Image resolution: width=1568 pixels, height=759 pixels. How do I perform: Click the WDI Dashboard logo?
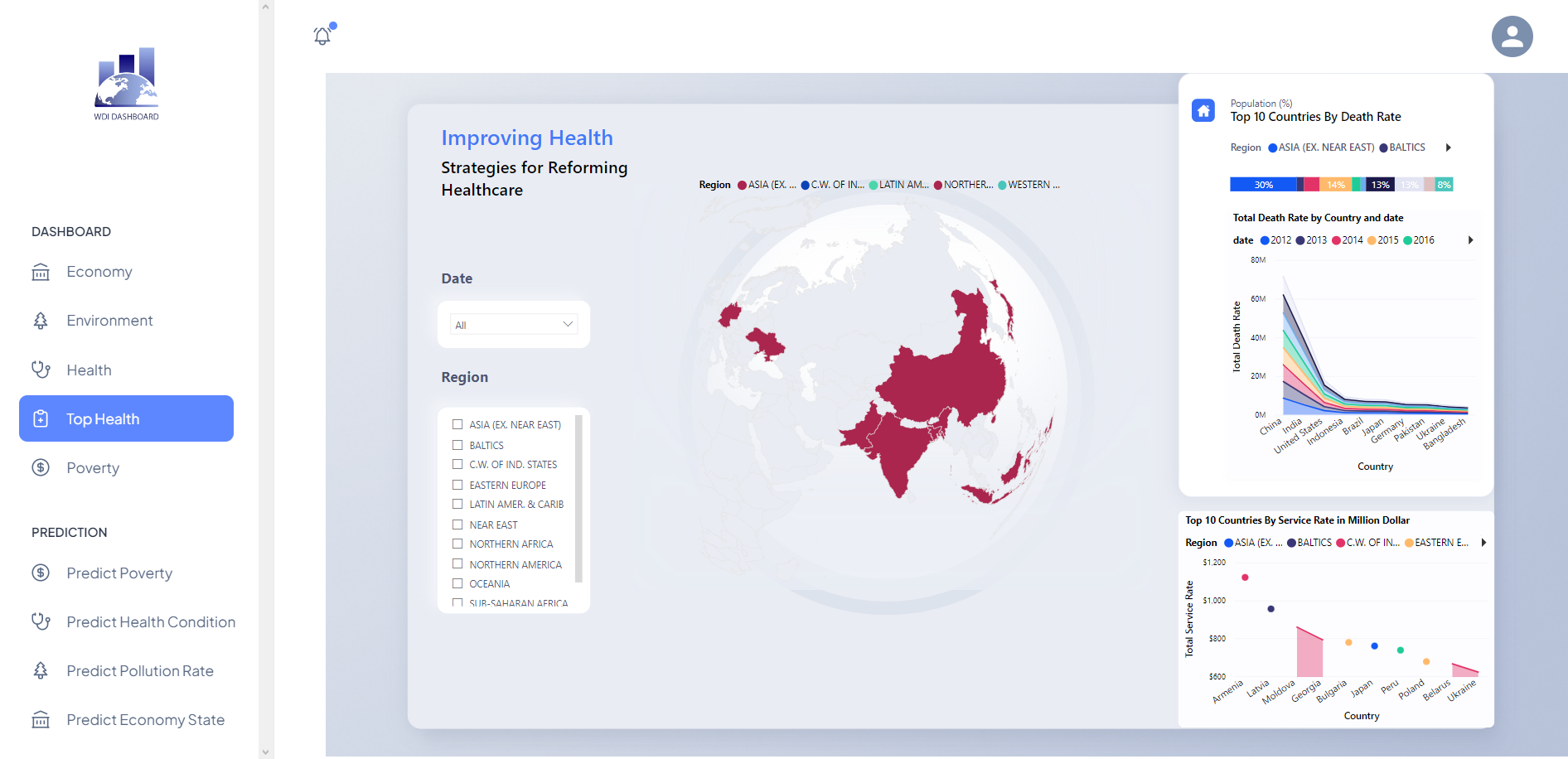point(126,83)
